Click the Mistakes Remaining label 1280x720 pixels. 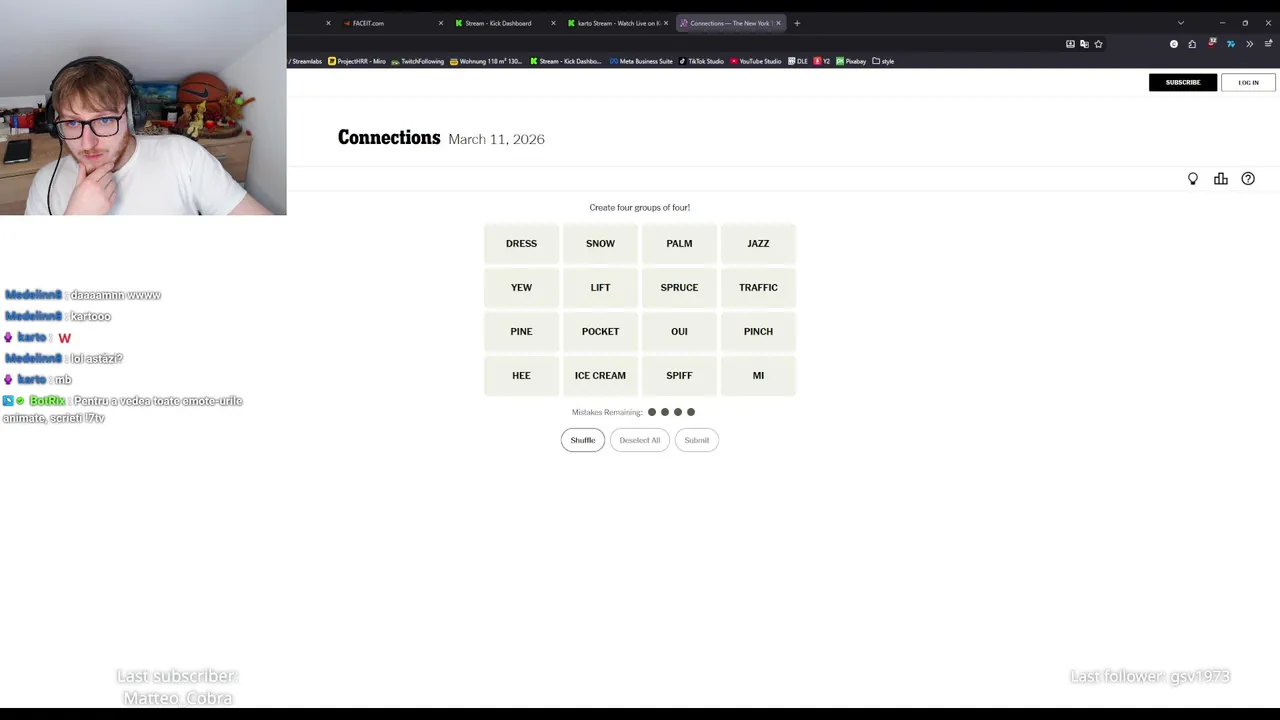pyautogui.click(x=607, y=412)
